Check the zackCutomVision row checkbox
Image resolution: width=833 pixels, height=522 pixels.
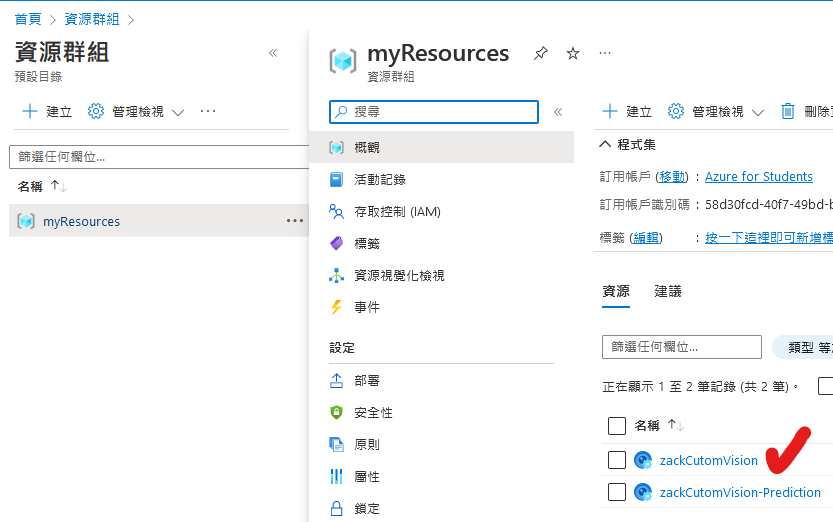tap(617, 460)
